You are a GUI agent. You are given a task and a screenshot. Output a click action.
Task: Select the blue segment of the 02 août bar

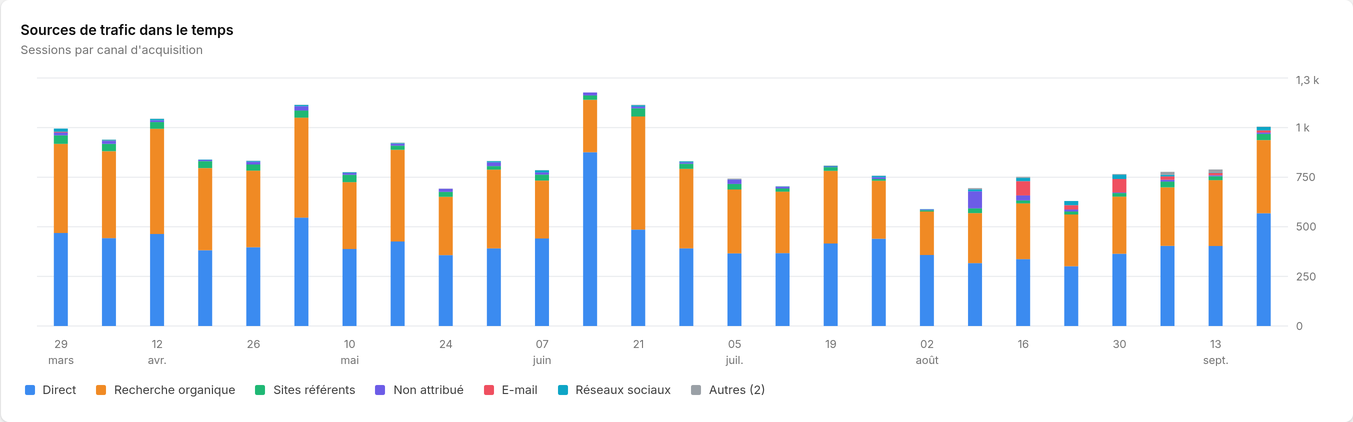click(x=927, y=291)
